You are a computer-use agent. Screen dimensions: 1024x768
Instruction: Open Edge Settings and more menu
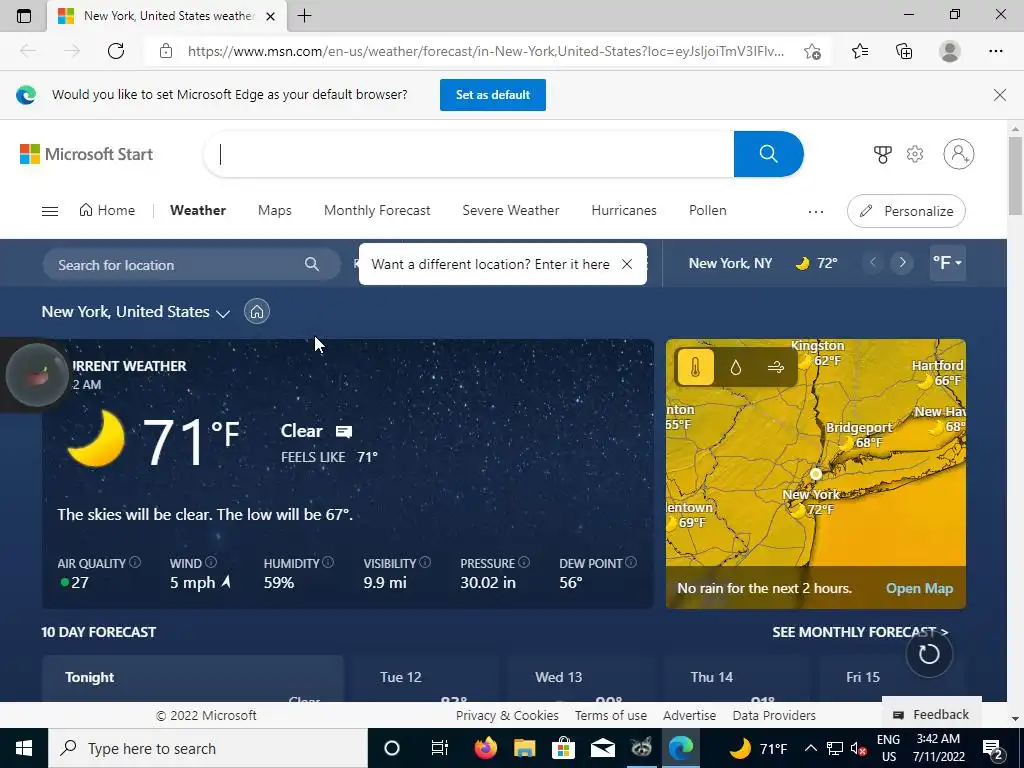click(995, 51)
